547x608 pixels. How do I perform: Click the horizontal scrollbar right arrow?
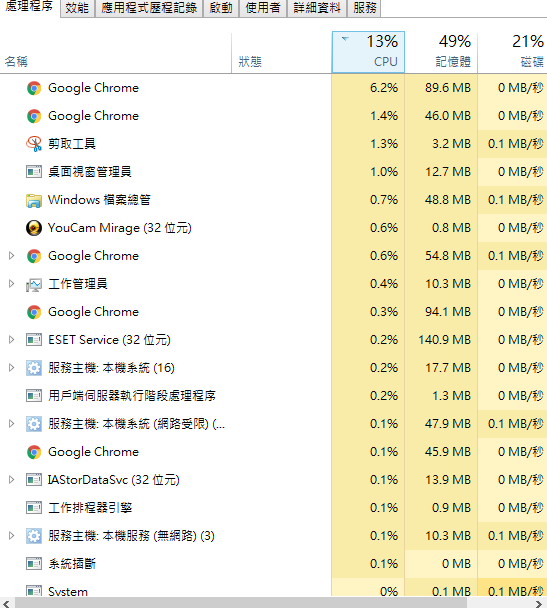coord(539,603)
